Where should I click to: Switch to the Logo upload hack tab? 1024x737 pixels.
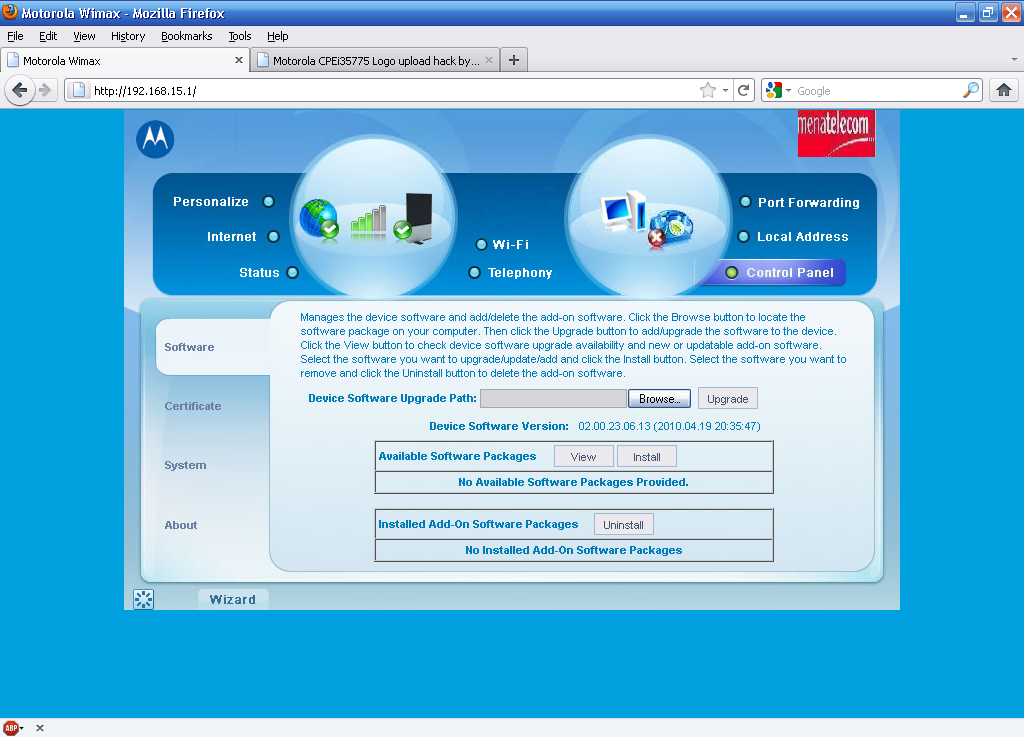point(376,60)
